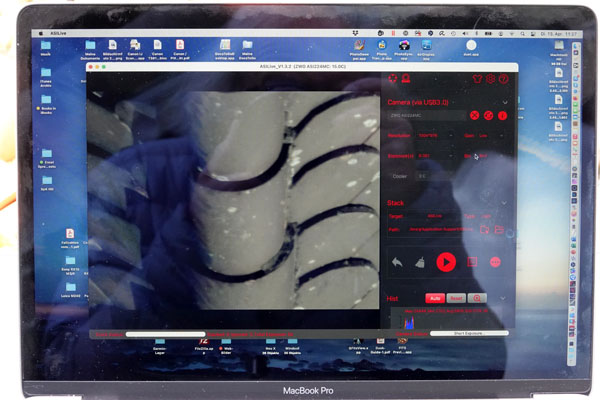This screenshot has width=600, height=400.
Task: Click the broom clear-stack icon
Action: click(x=420, y=263)
